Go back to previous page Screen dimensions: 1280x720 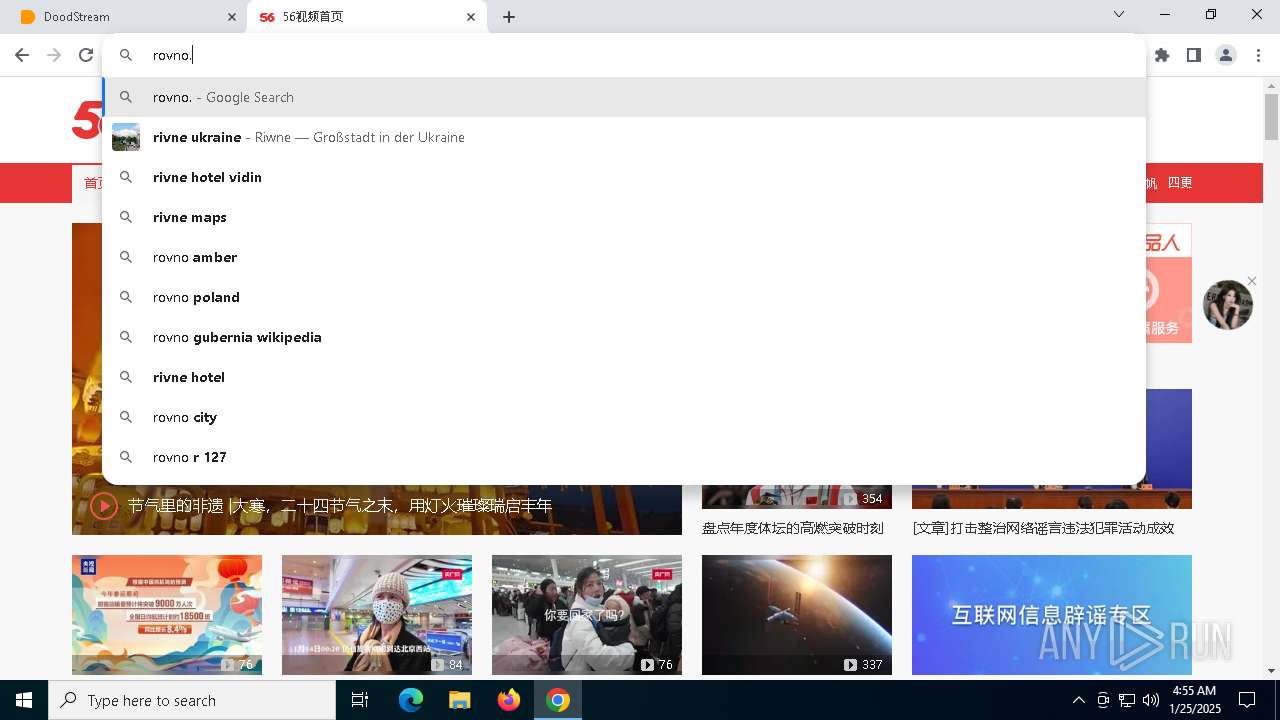[22, 55]
